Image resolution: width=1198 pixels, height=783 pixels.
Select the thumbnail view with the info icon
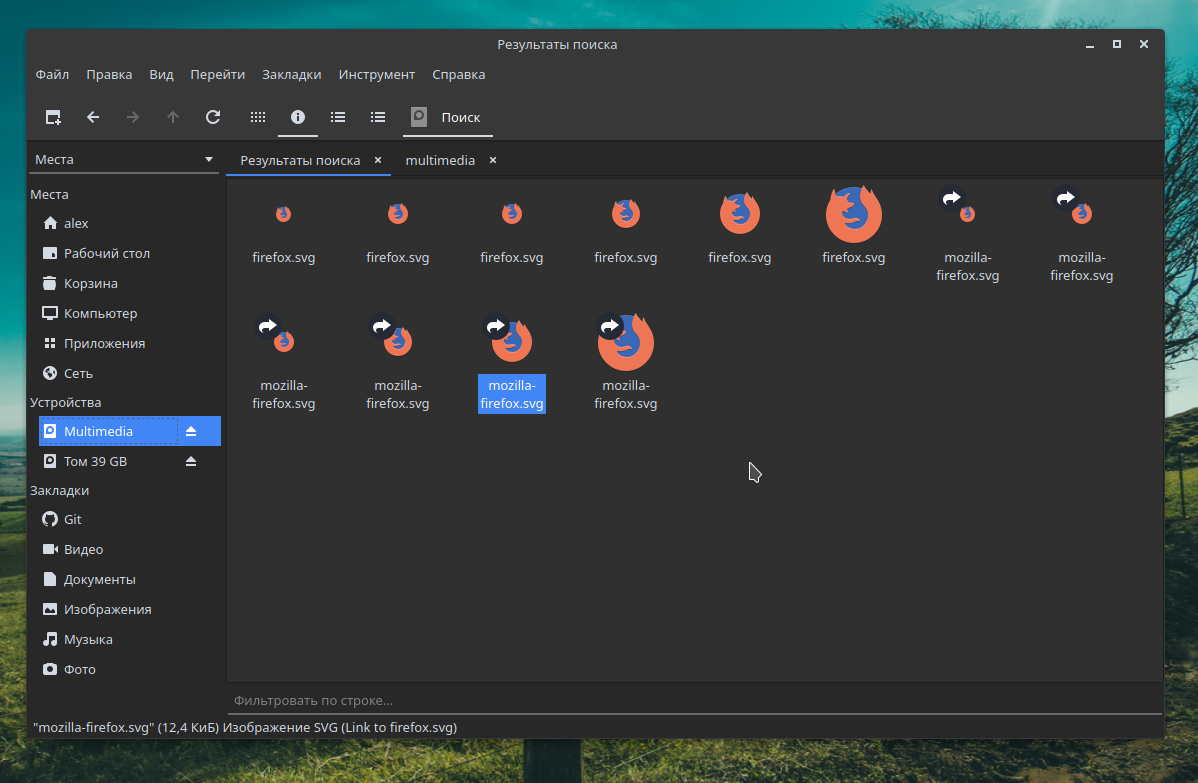(298, 117)
